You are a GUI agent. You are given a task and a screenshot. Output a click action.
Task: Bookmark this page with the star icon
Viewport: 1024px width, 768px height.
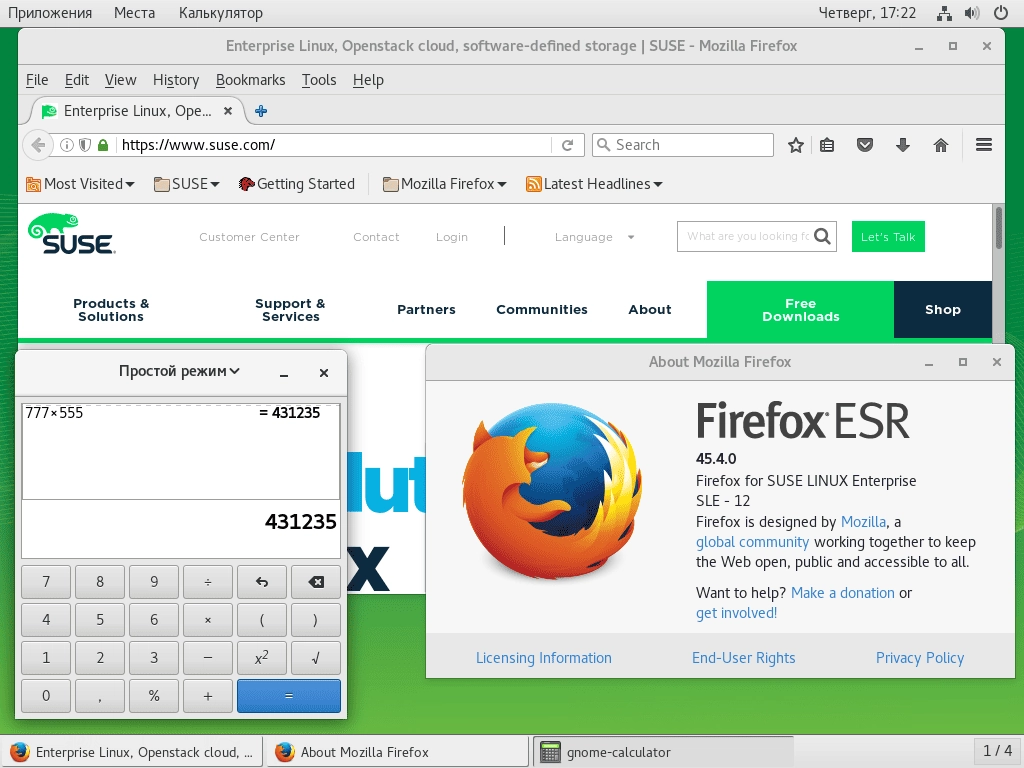[x=795, y=145]
